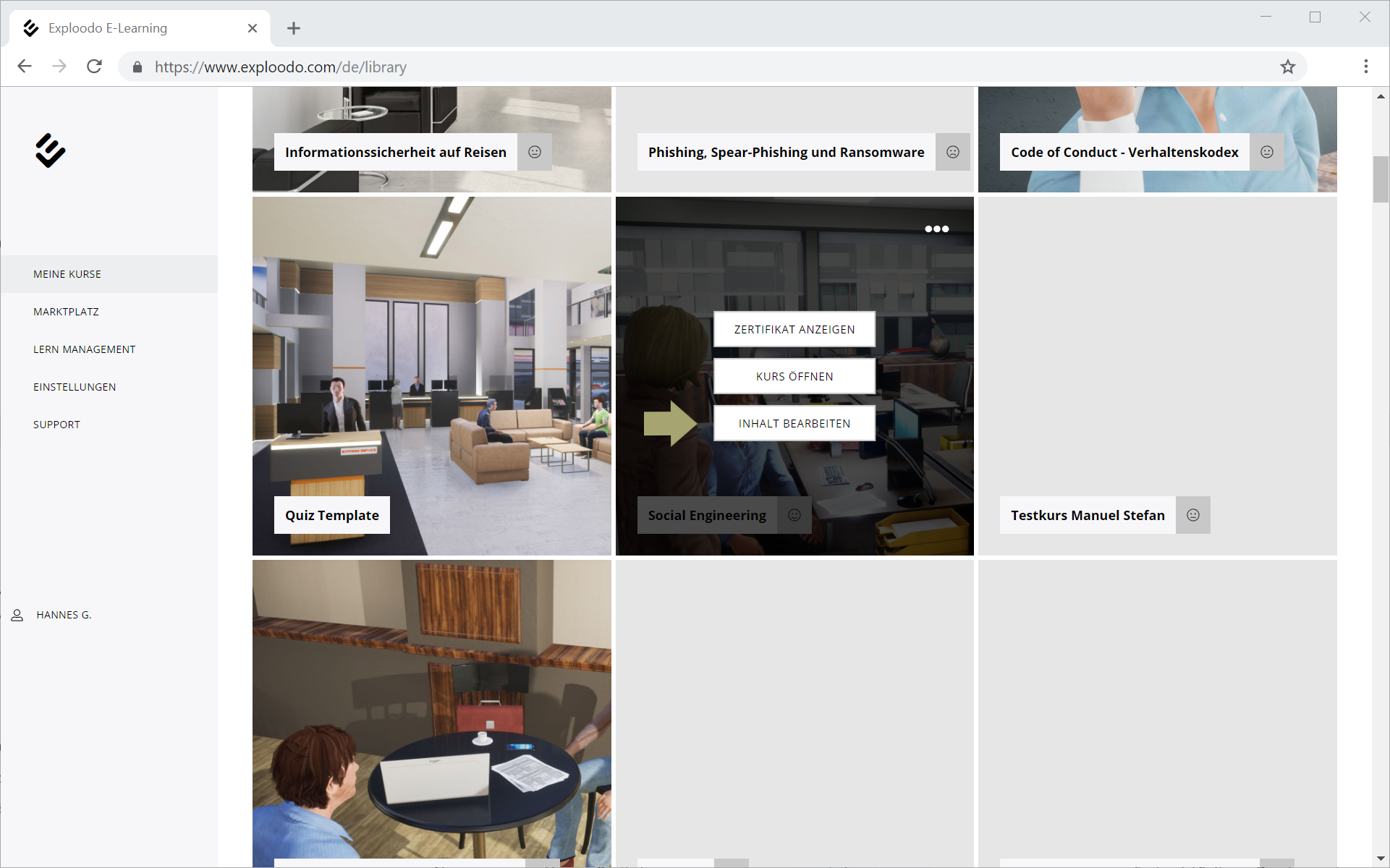Bookmark the page with the star icon
Image resolution: width=1390 pixels, height=868 pixels.
[x=1288, y=67]
